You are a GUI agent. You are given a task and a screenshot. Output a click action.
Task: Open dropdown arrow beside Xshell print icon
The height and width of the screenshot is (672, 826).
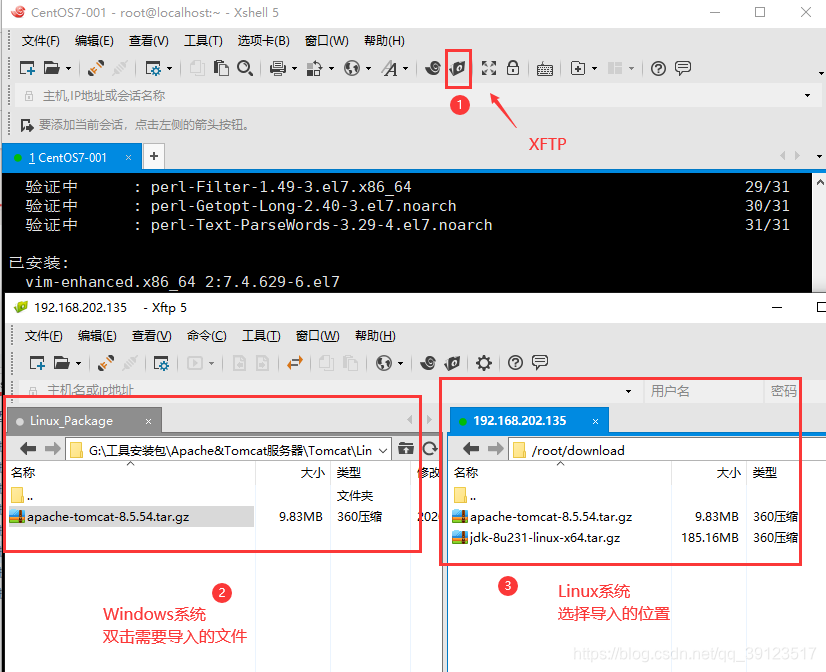(x=294, y=68)
